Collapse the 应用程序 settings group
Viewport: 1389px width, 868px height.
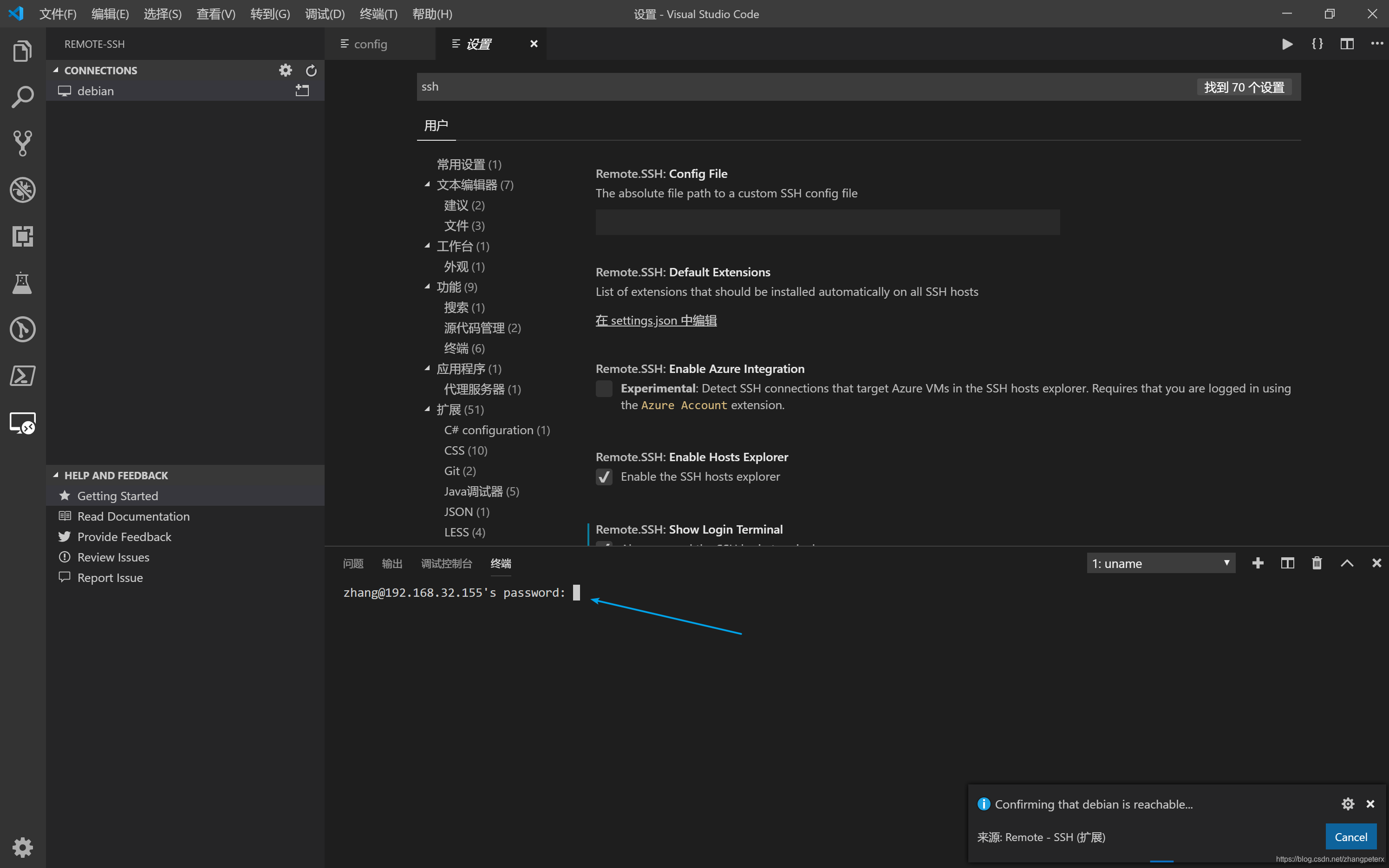tap(427, 369)
